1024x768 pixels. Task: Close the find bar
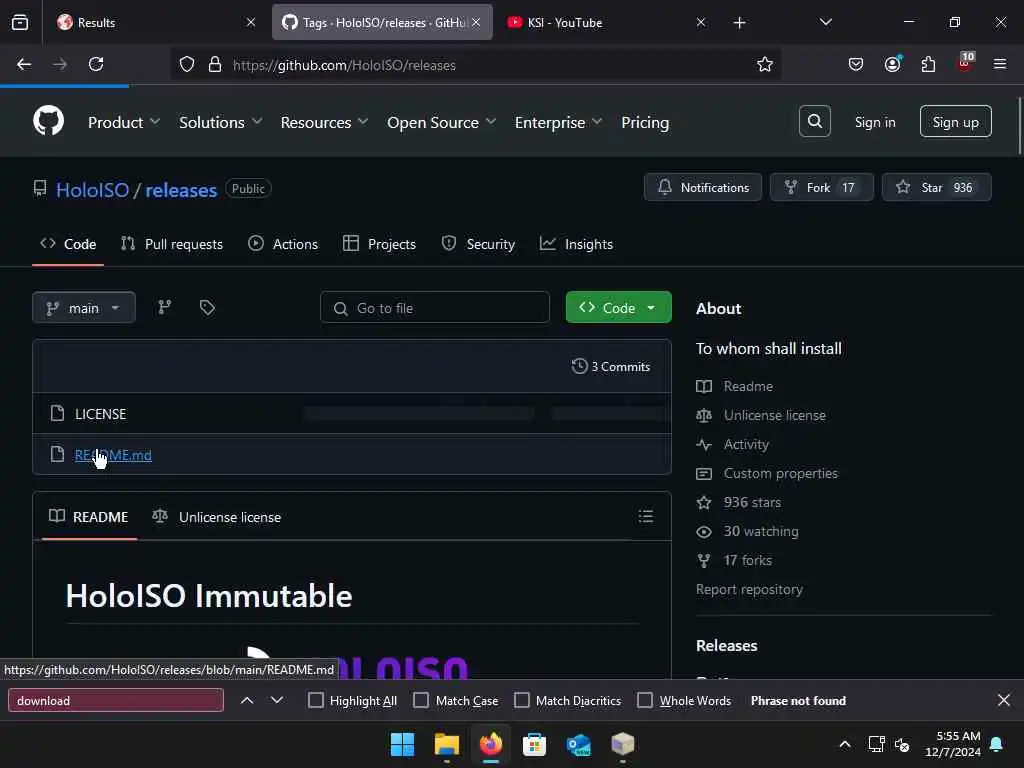point(1004,701)
